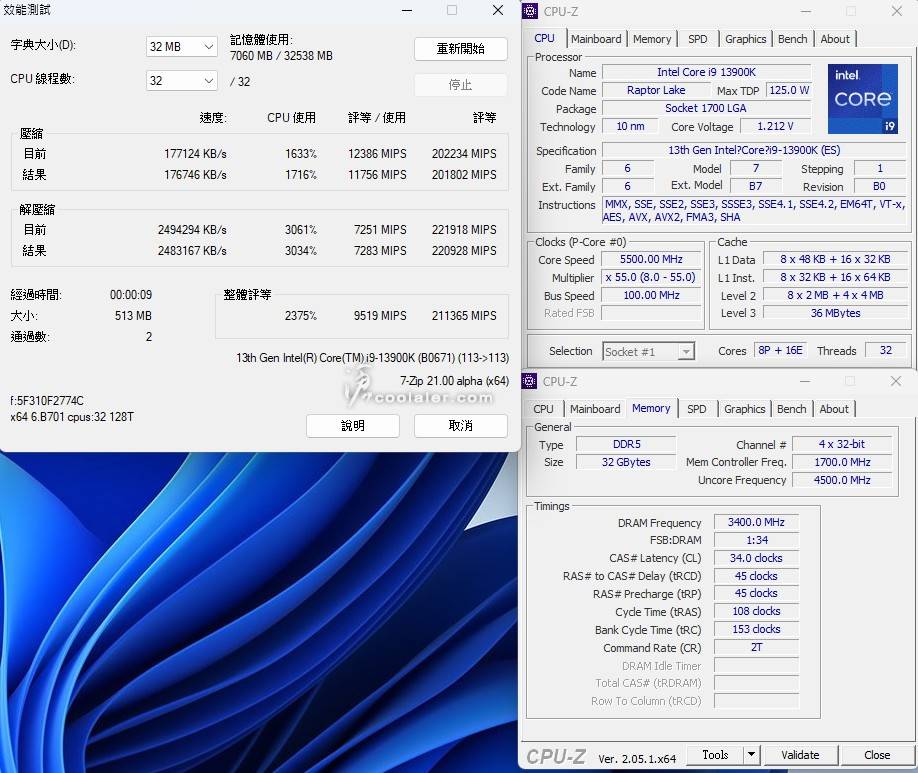Minimize the CPU-Z processor info window
Image resolution: width=918 pixels, height=773 pixels.
(x=803, y=12)
